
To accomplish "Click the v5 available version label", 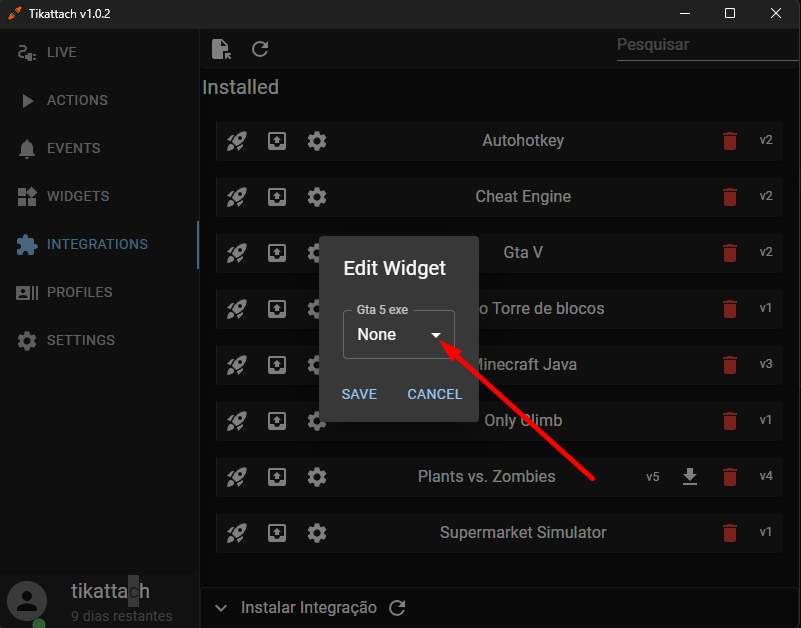I will pos(652,477).
